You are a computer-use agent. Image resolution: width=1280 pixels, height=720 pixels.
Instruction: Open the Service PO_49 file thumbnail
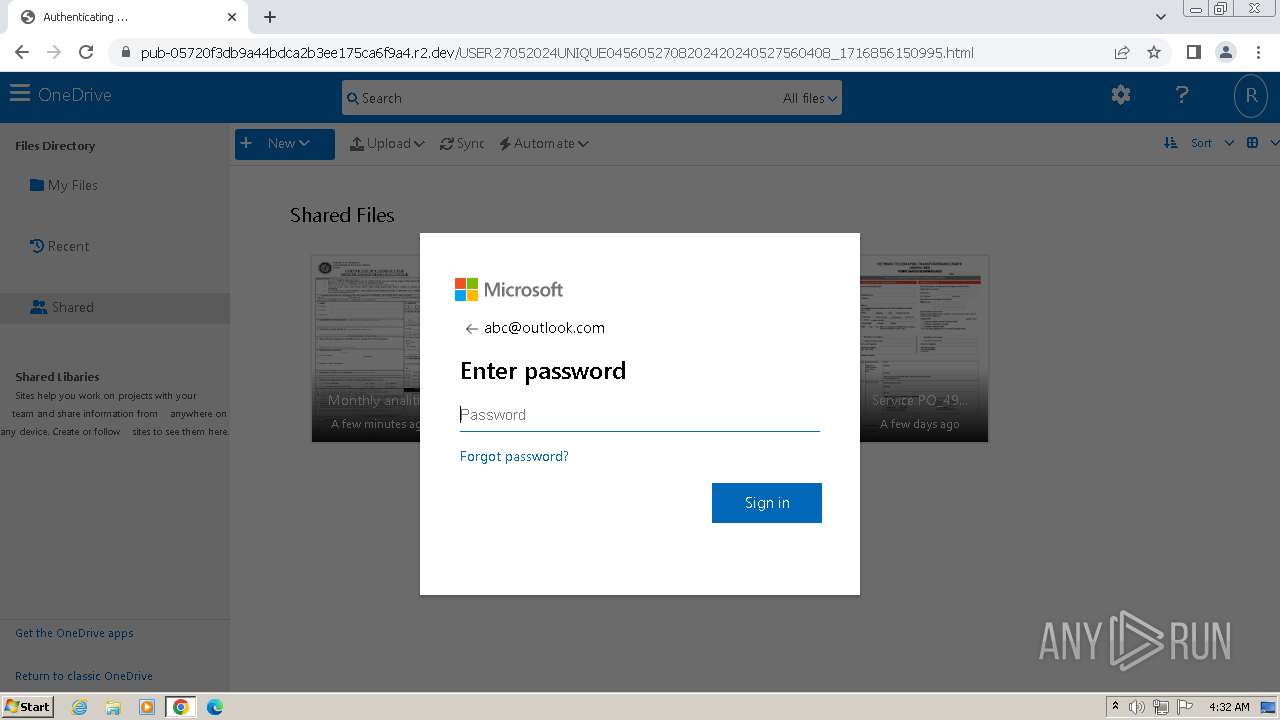[x=924, y=348]
